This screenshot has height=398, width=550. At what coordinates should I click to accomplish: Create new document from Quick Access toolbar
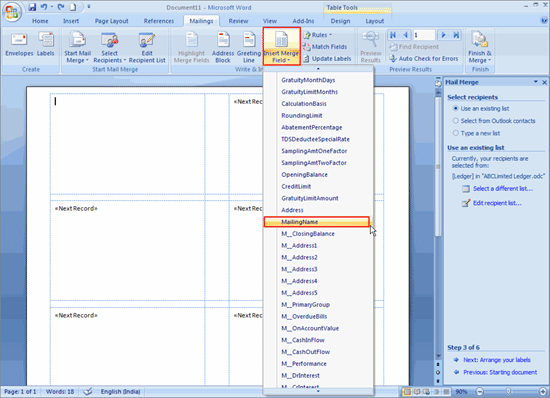coord(73,7)
